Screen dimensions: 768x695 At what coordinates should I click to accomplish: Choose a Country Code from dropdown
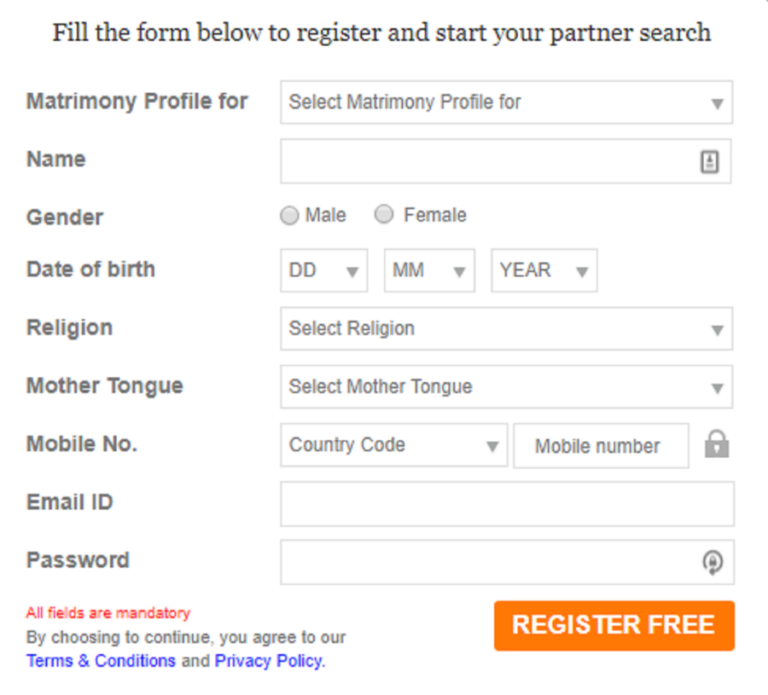[x=393, y=446]
